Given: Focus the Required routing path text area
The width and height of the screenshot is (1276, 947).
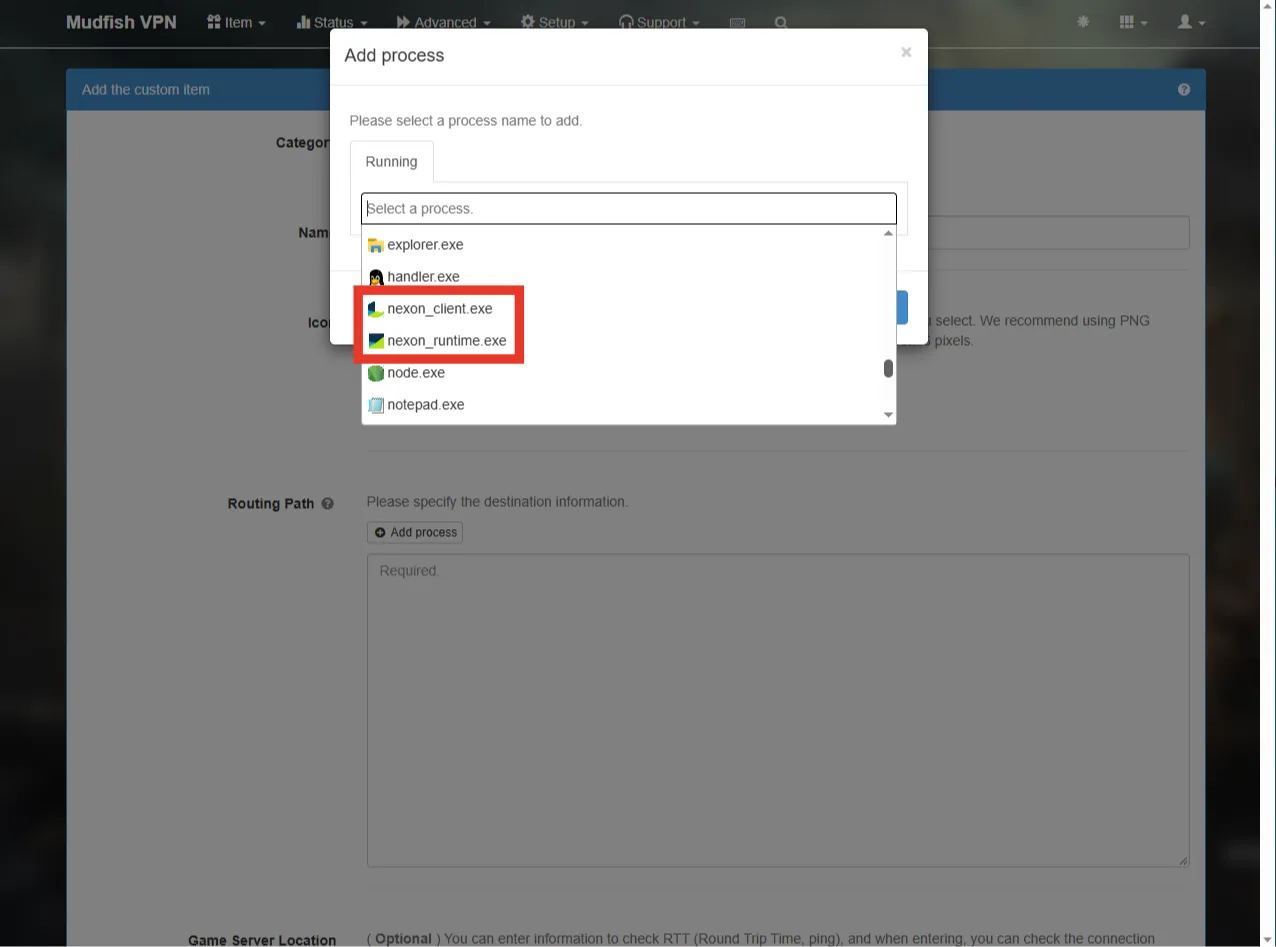Looking at the screenshot, I should coord(778,710).
